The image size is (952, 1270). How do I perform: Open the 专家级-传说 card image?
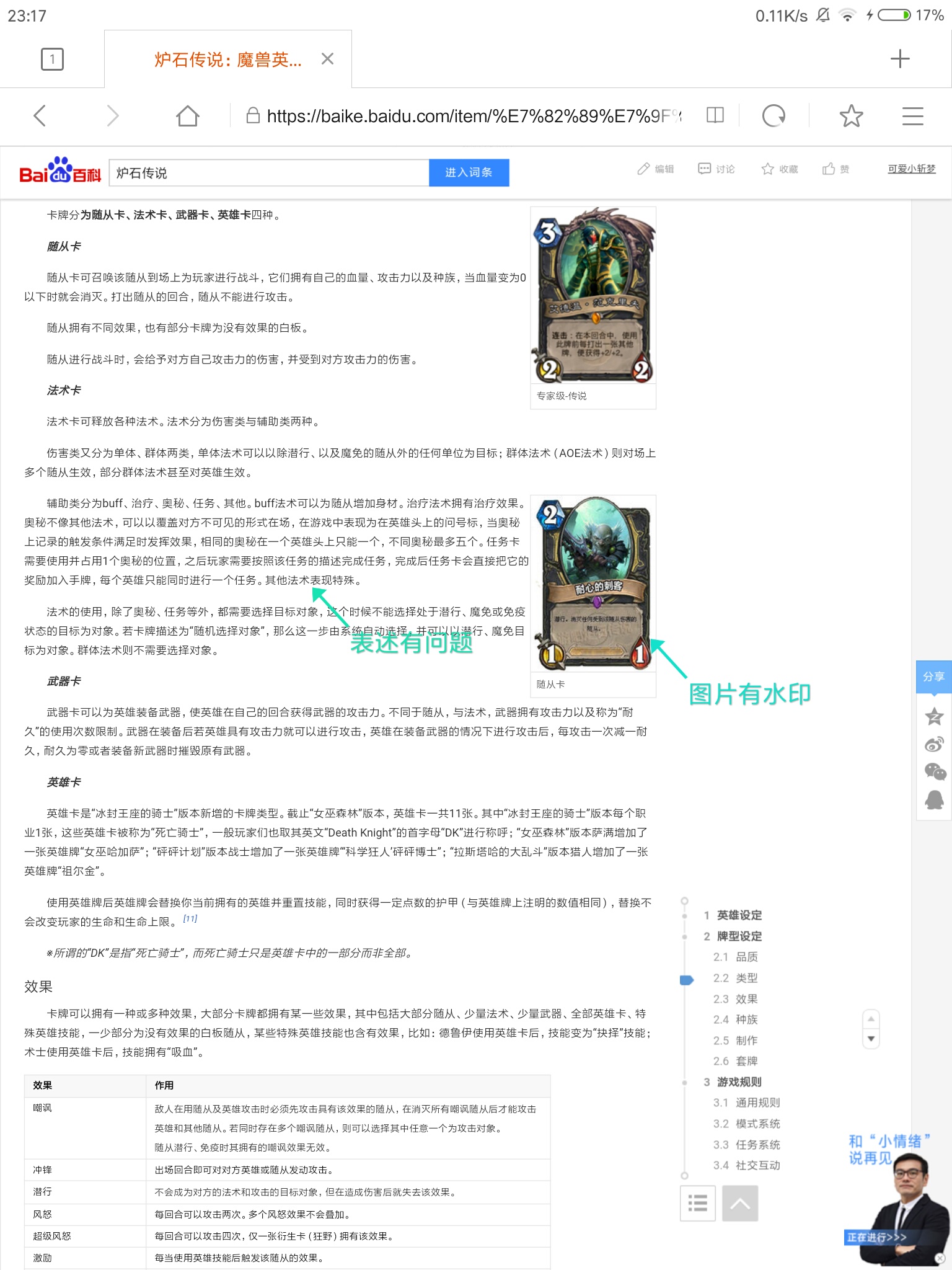[593, 295]
